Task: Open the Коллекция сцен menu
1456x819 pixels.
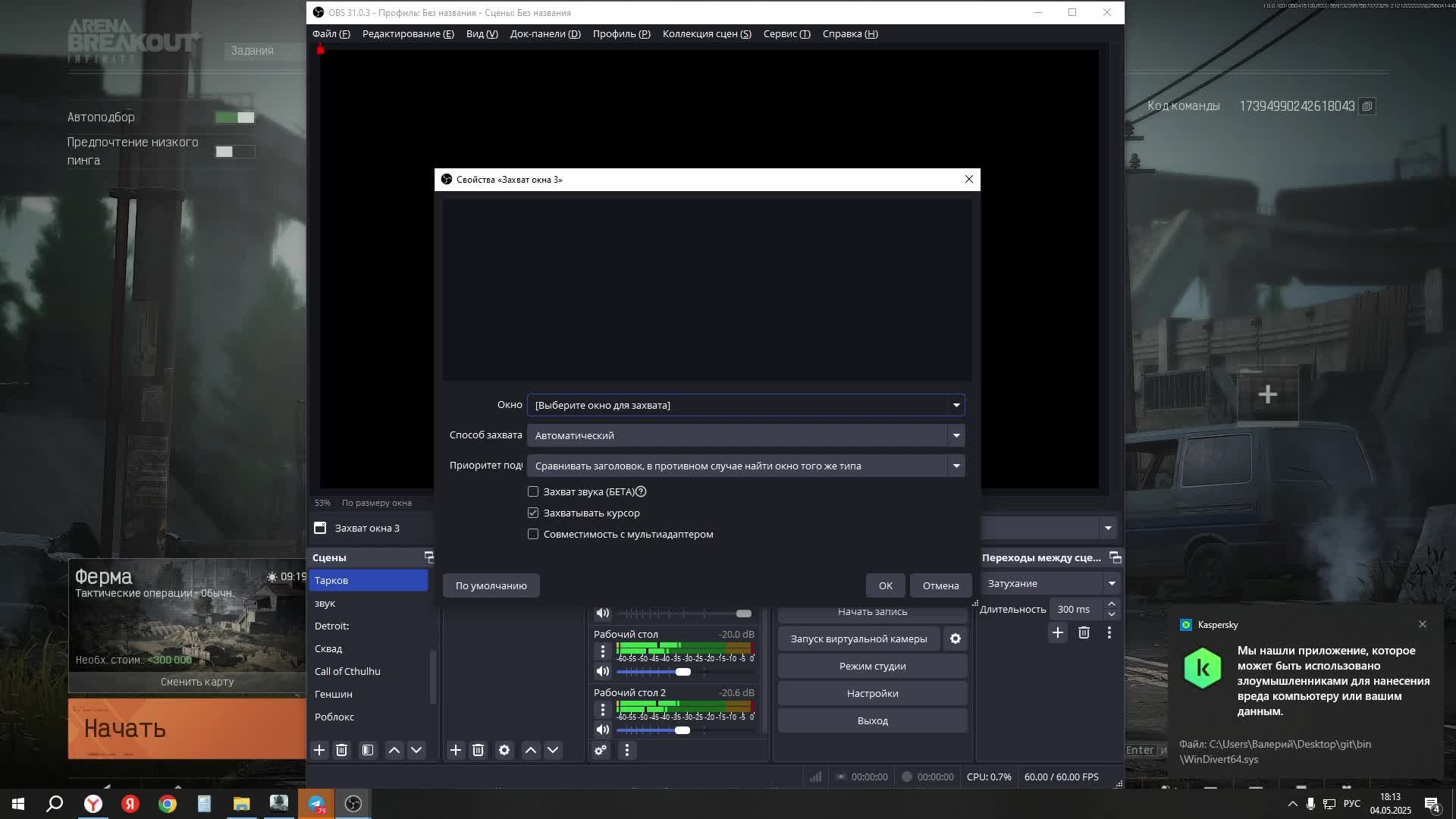Action: coord(706,34)
